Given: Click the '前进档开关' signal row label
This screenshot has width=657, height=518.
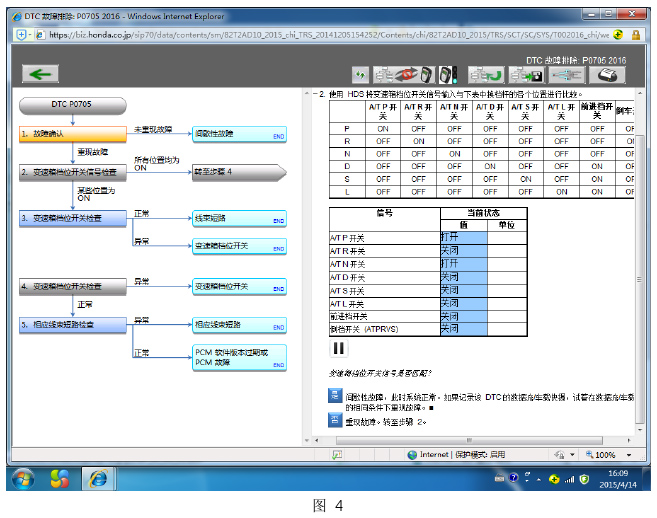Looking at the screenshot, I should 349,317.
